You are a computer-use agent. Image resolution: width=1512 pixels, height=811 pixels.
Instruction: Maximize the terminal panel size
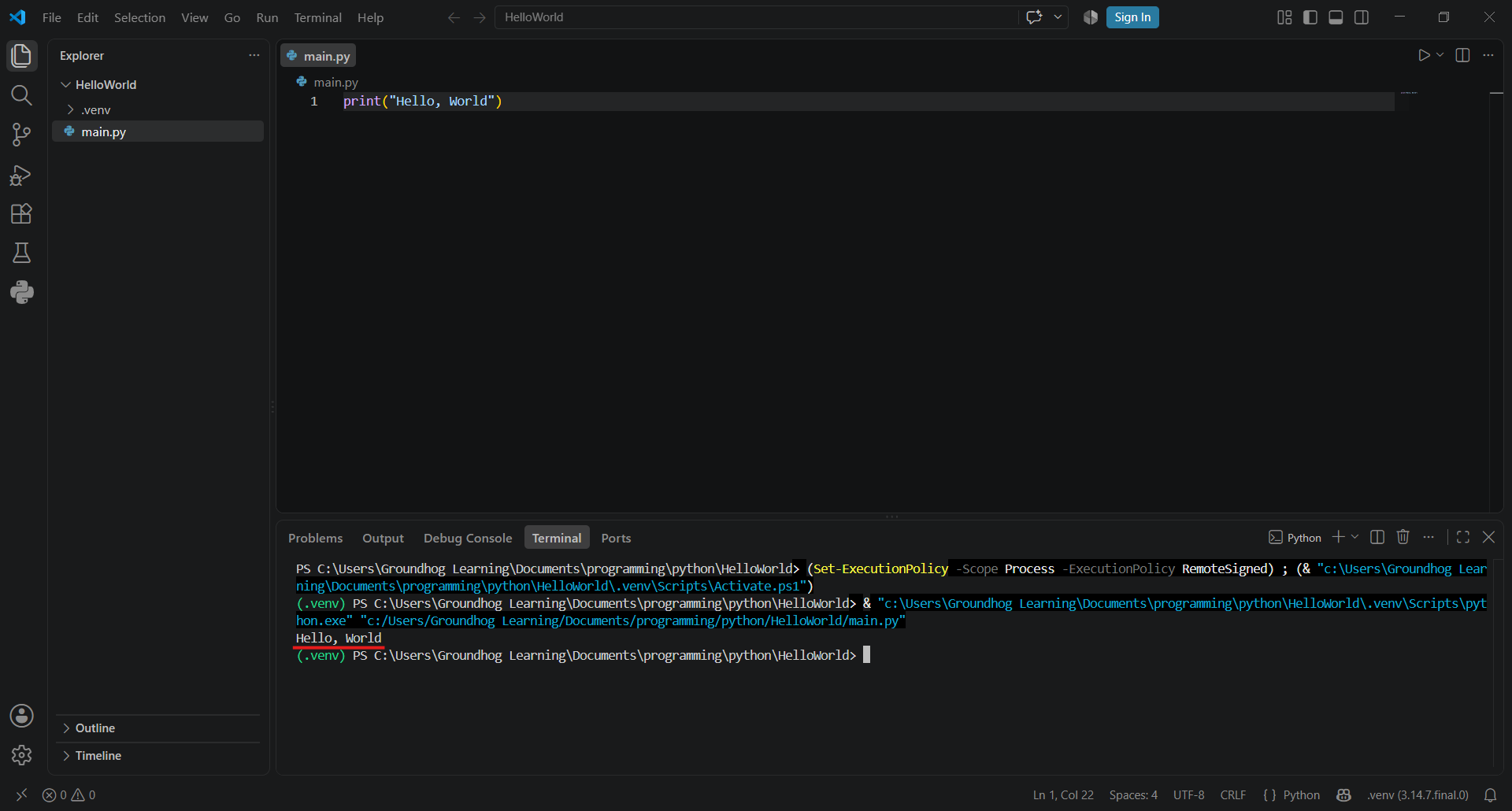click(x=1463, y=537)
